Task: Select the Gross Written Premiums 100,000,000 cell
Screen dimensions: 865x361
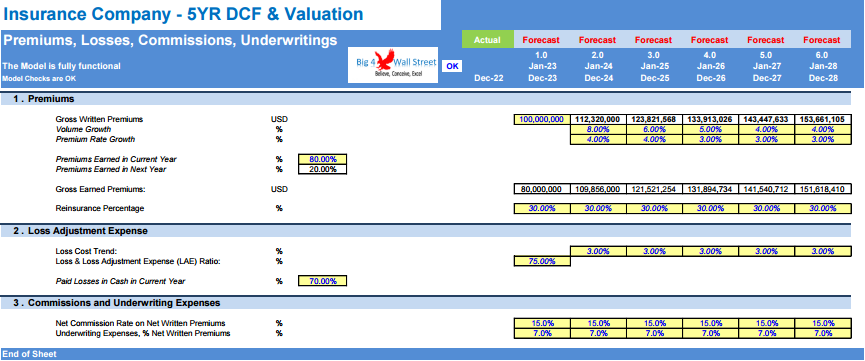Action: point(541,119)
